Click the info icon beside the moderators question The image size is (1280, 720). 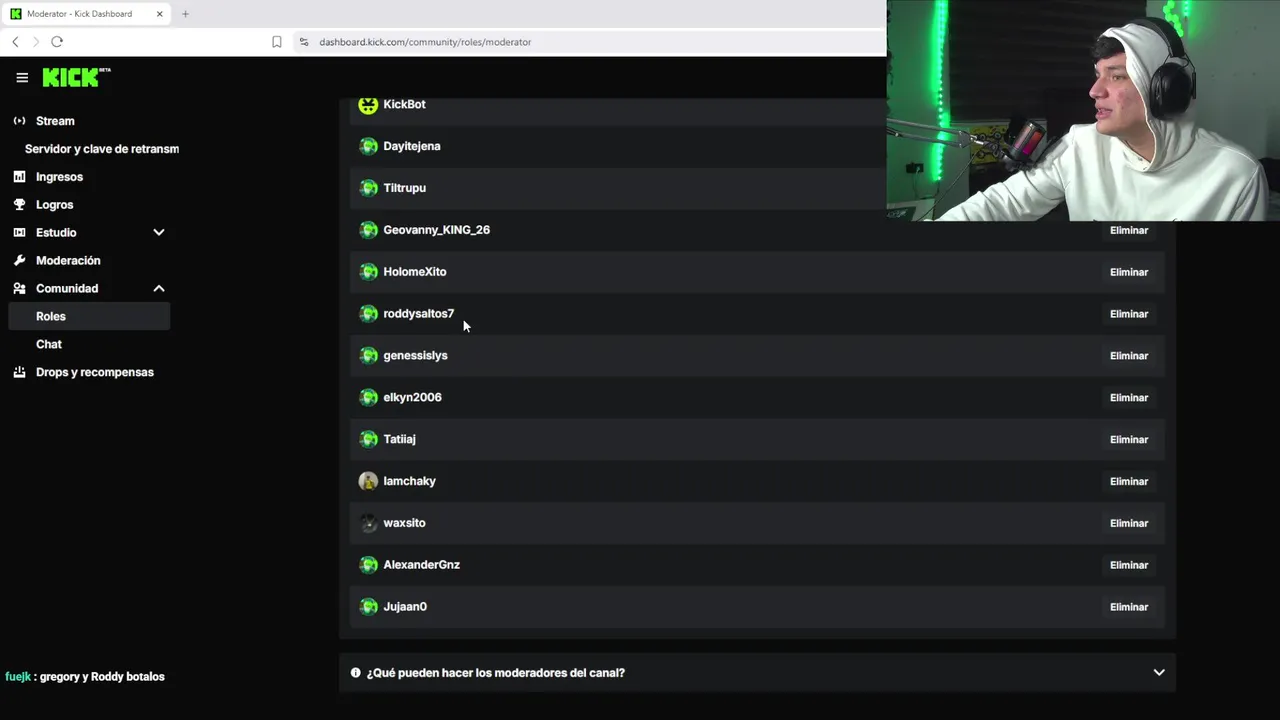tap(355, 673)
